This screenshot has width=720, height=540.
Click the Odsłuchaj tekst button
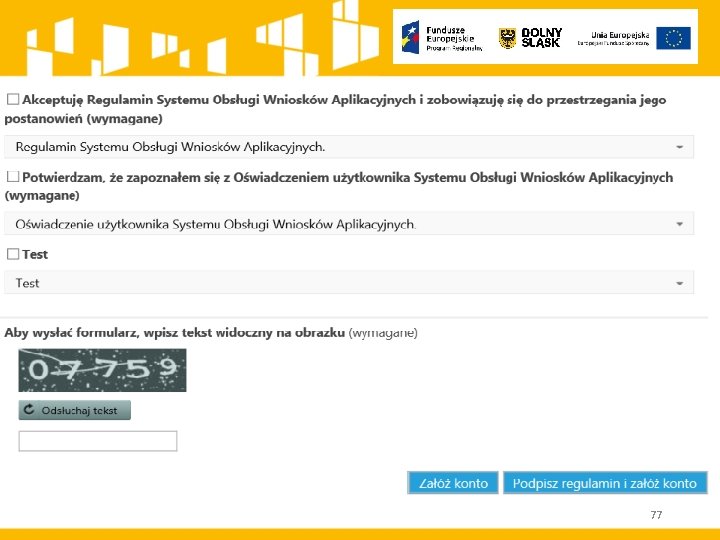click(74, 410)
